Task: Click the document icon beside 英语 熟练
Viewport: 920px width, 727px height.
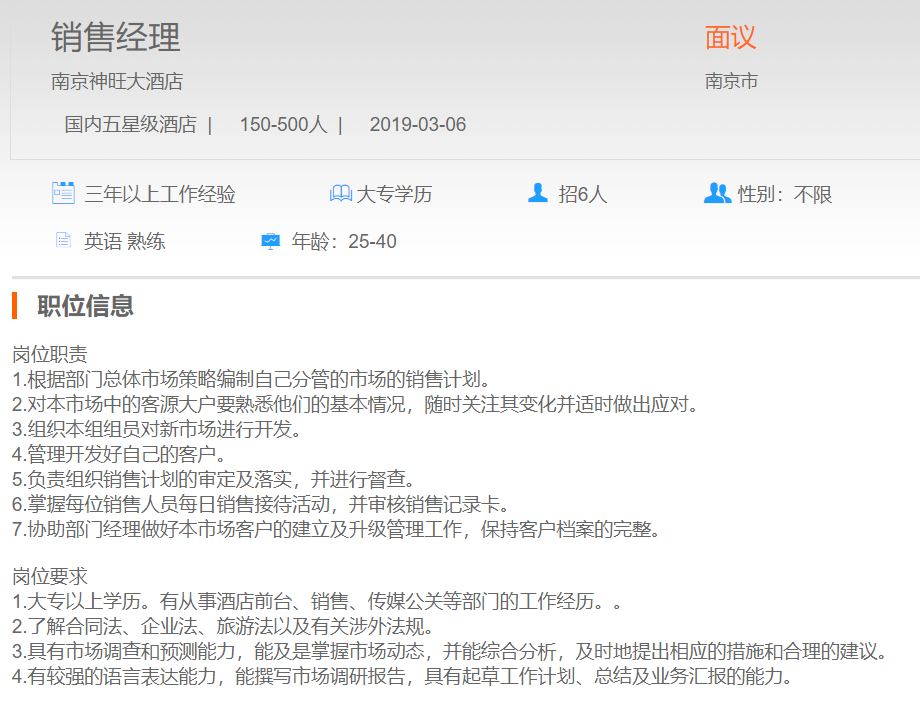Action: (63, 240)
